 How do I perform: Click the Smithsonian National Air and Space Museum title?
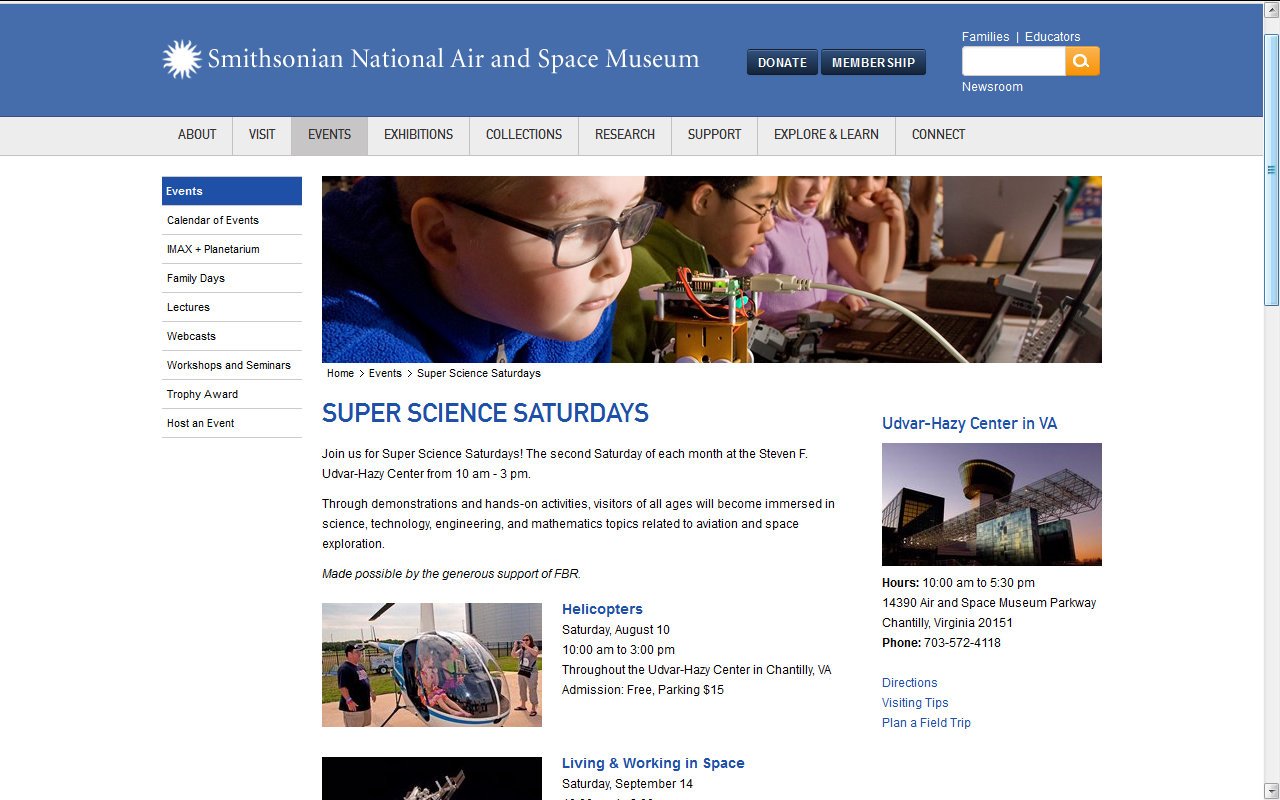pyautogui.click(x=453, y=59)
